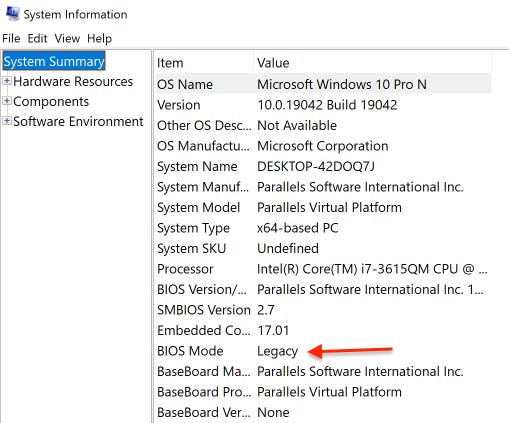Select the BaseBoard Pro... row label
This screenshot has height=423, width=509.
click(x=204, y=392)
